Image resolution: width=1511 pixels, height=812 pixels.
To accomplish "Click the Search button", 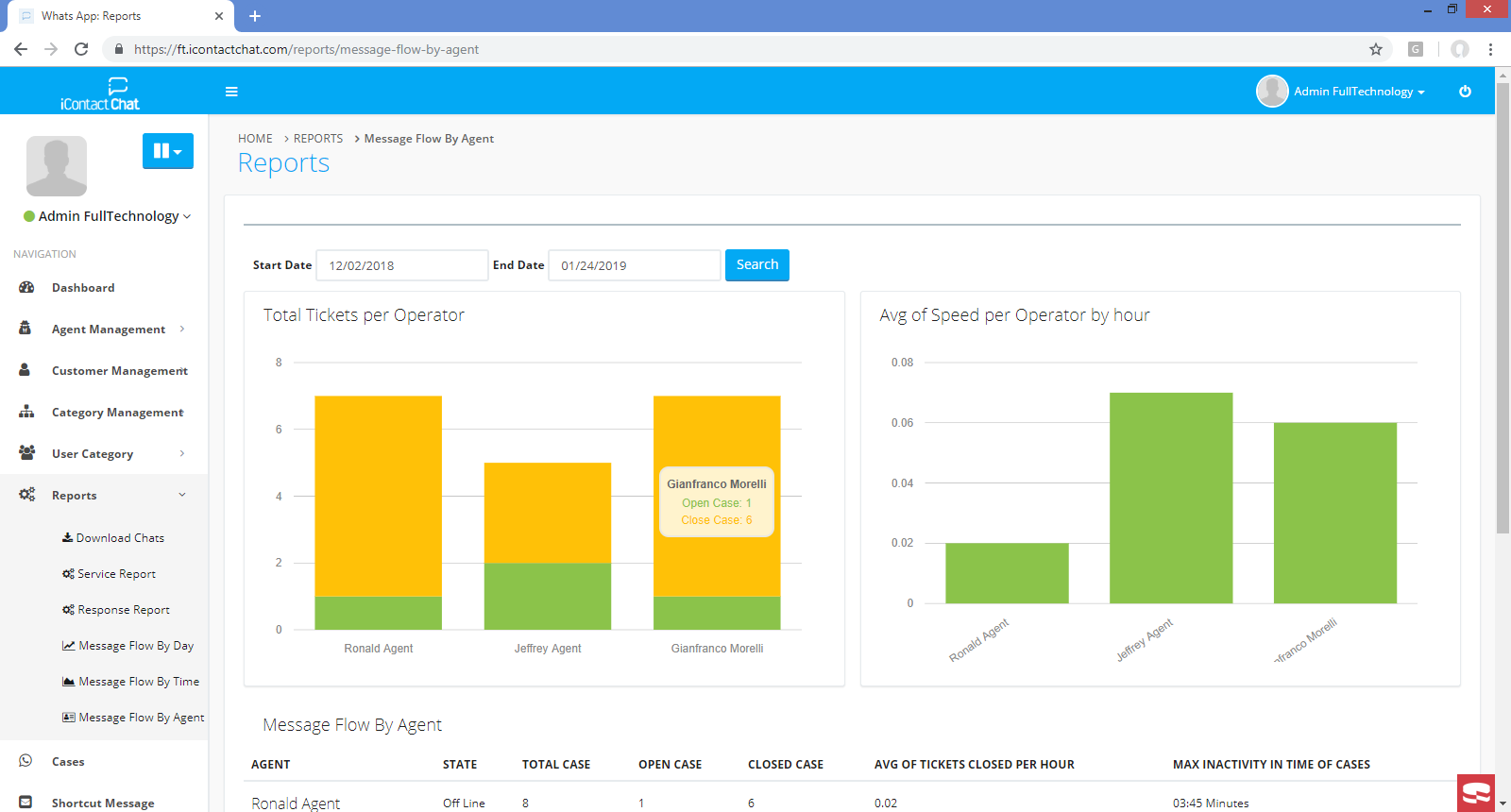I will click(757, 265).
